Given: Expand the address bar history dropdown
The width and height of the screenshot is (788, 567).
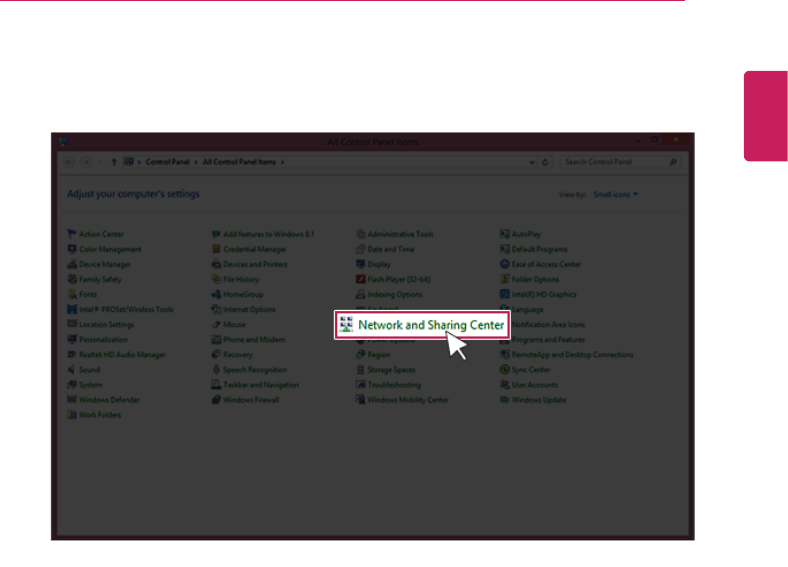Looking at the screenshot, I should [x=532, y=162].
